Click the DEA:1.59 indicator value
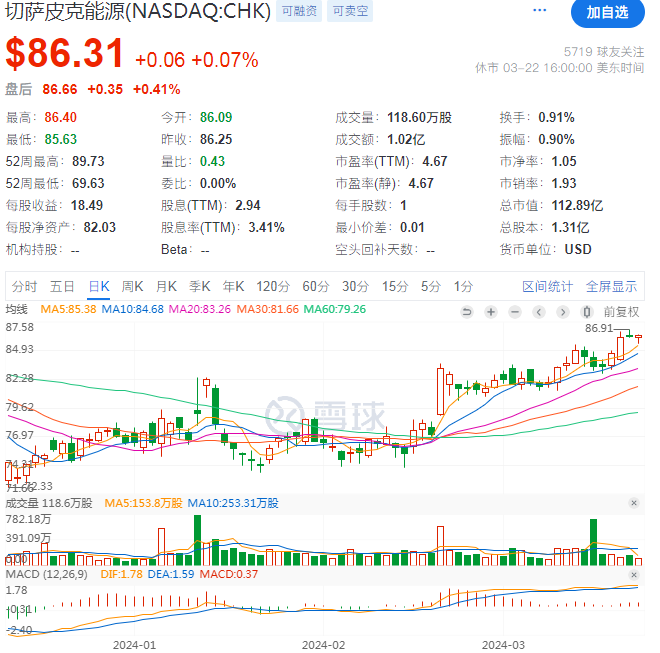The image size is (660, 653). click(x=171, y=574)
